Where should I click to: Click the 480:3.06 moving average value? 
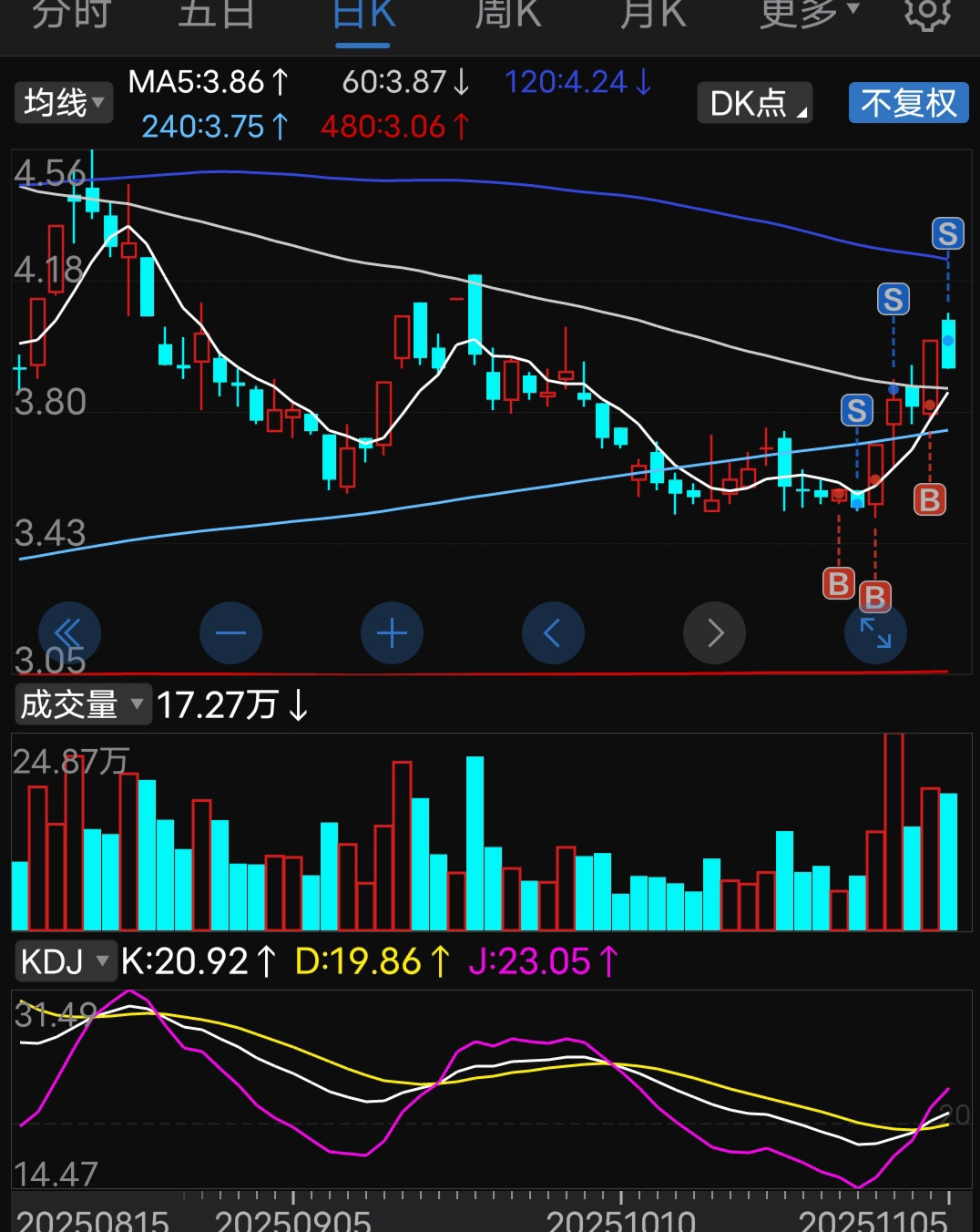point(395,126)
